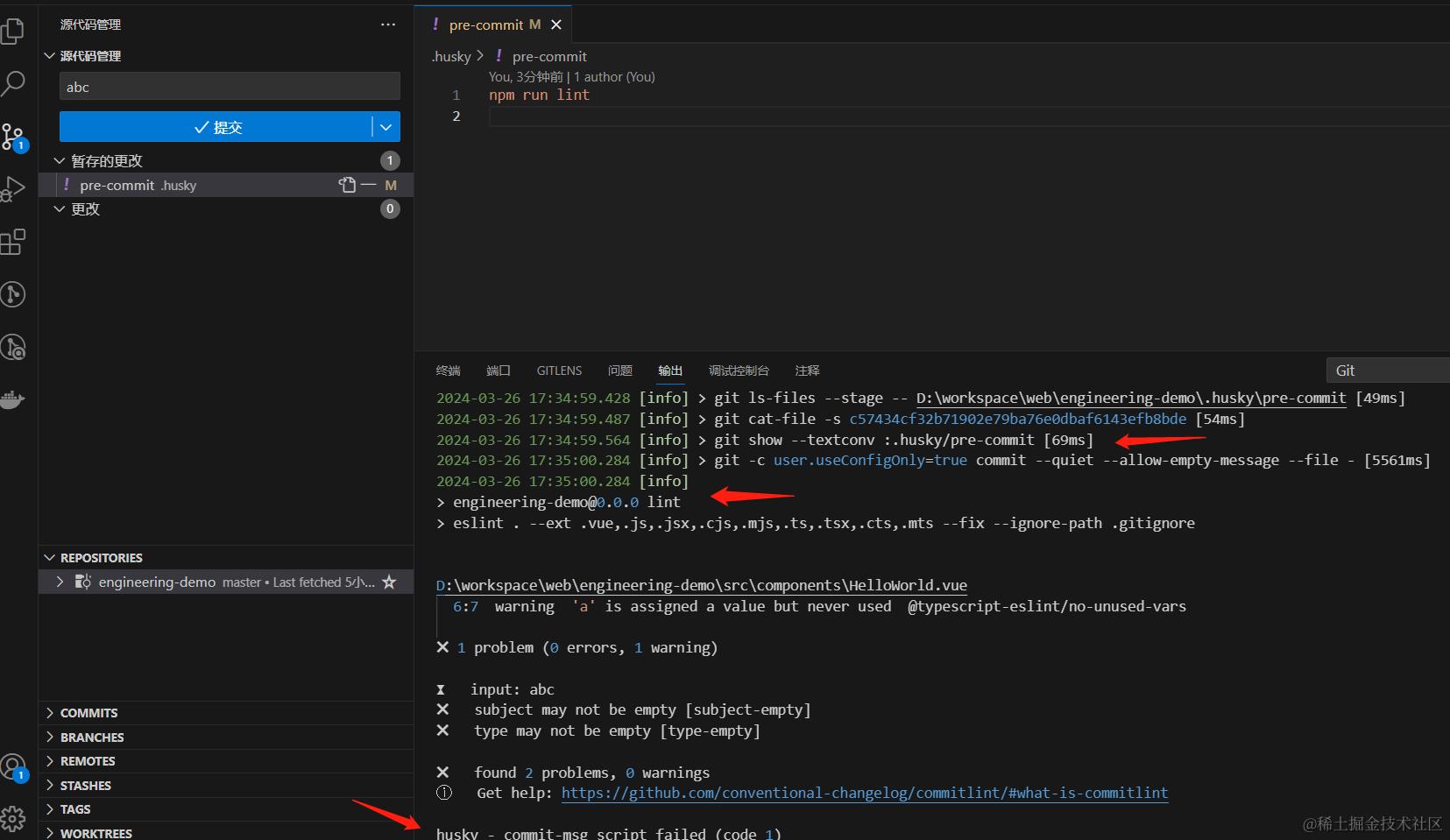This screenshot has height=840, width=1450.
Task: Click code line 'npm run lint'
Action: [539, 95]
